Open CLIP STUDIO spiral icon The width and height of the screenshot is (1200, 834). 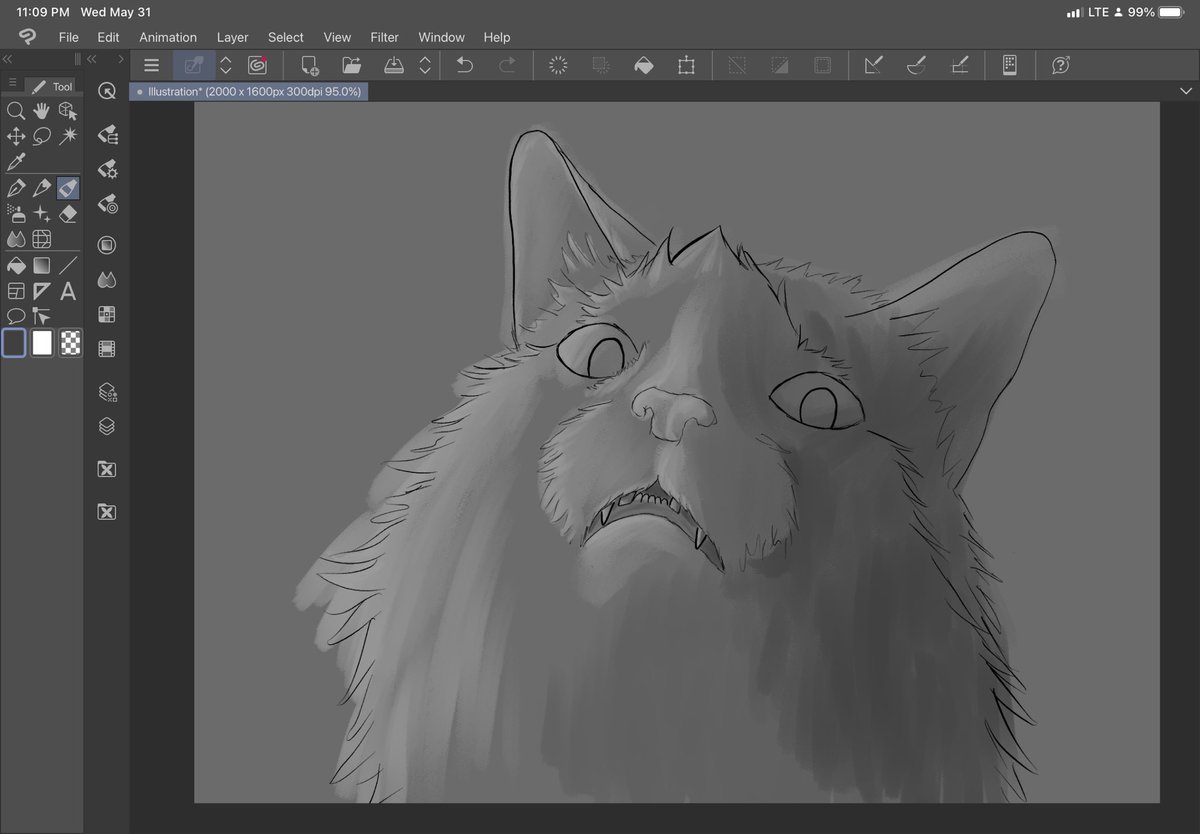pyautogui.click(x=258, y=65)
